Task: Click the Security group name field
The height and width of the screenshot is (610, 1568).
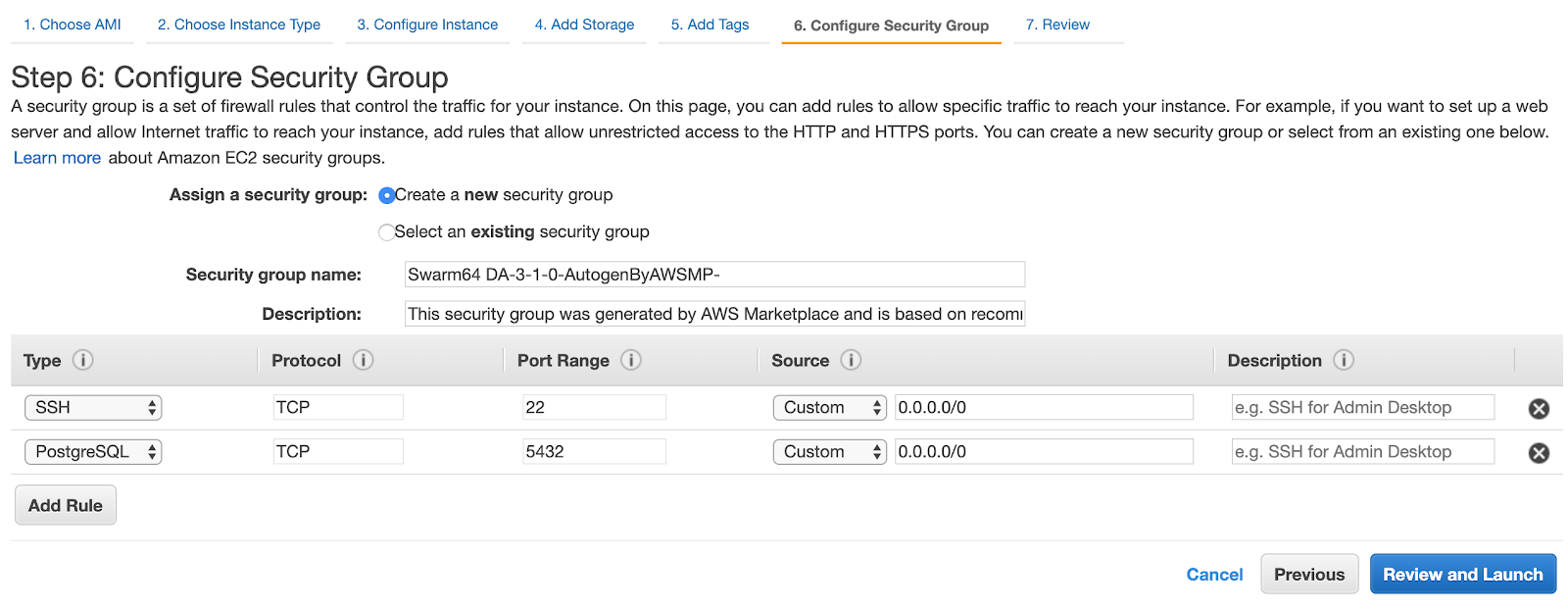Action: 714,275
